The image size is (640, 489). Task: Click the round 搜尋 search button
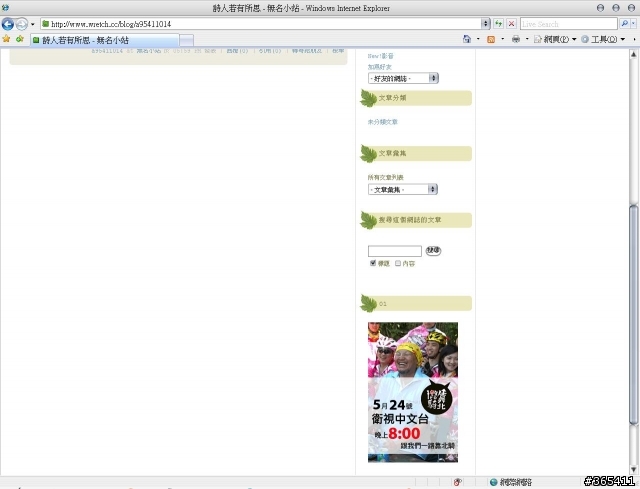tap(433, 250)
